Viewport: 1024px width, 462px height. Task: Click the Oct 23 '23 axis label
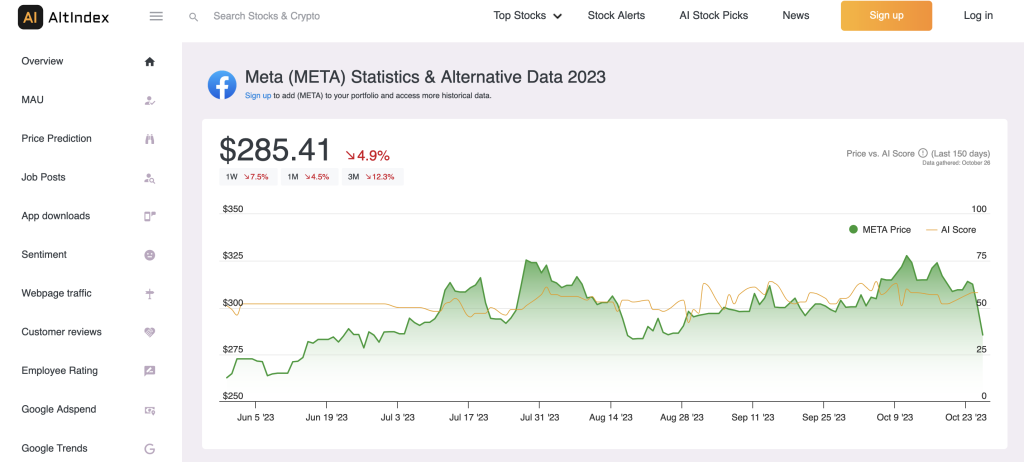(965, 418)
